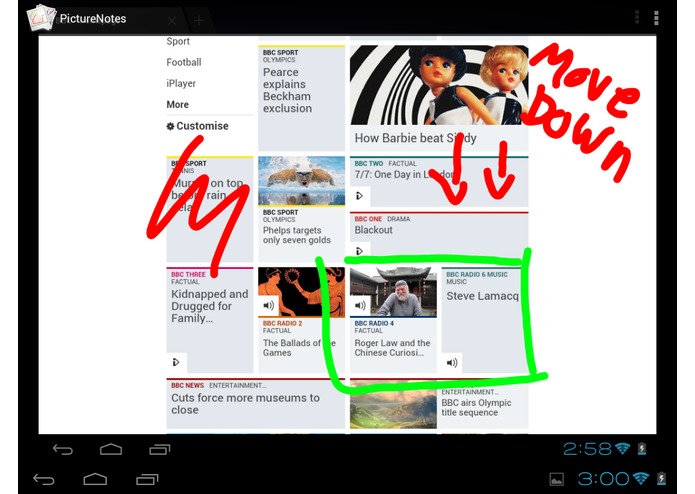Tap the PictureNotes title text
This screenshot has width=695, height=494.
click(93, 19)
